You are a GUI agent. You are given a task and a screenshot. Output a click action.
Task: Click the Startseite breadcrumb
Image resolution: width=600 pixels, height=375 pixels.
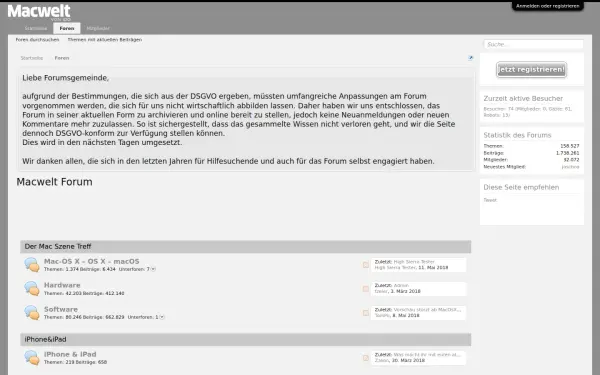[x=32, y=58]
